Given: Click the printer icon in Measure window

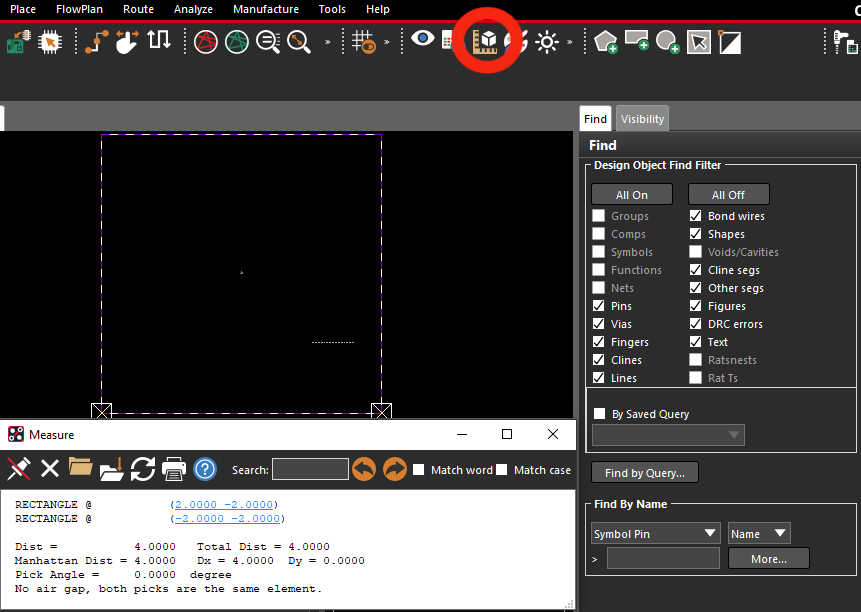Looking at the screenshot, I should click(x=174, y=470).
